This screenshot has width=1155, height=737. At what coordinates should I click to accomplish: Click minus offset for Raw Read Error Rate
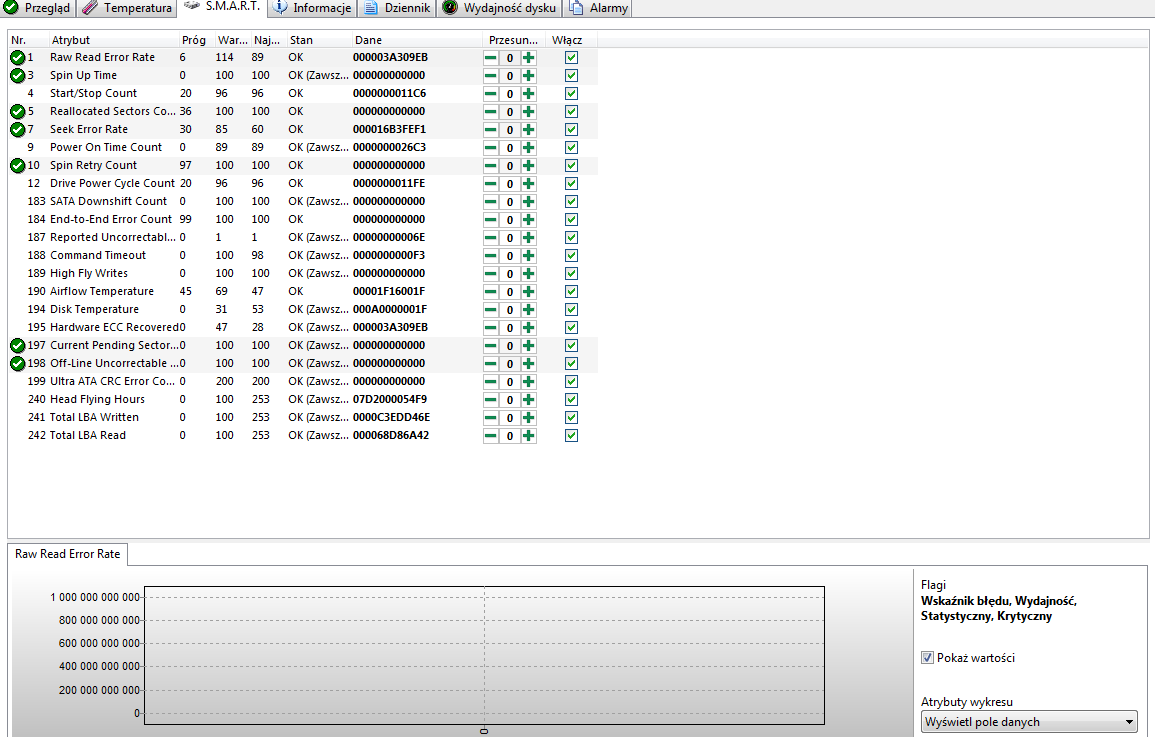coord(491,57)
